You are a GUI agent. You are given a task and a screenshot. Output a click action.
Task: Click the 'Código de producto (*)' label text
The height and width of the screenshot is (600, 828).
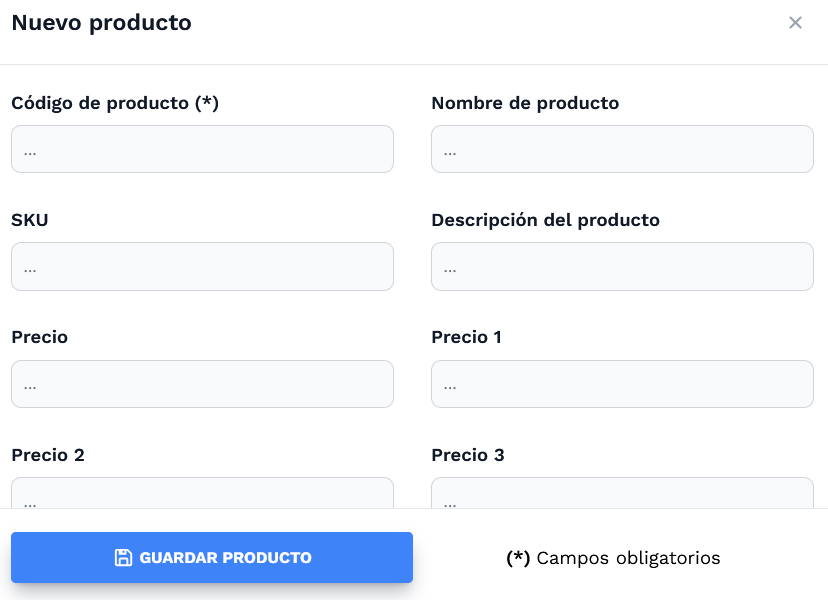coord(115,103)
